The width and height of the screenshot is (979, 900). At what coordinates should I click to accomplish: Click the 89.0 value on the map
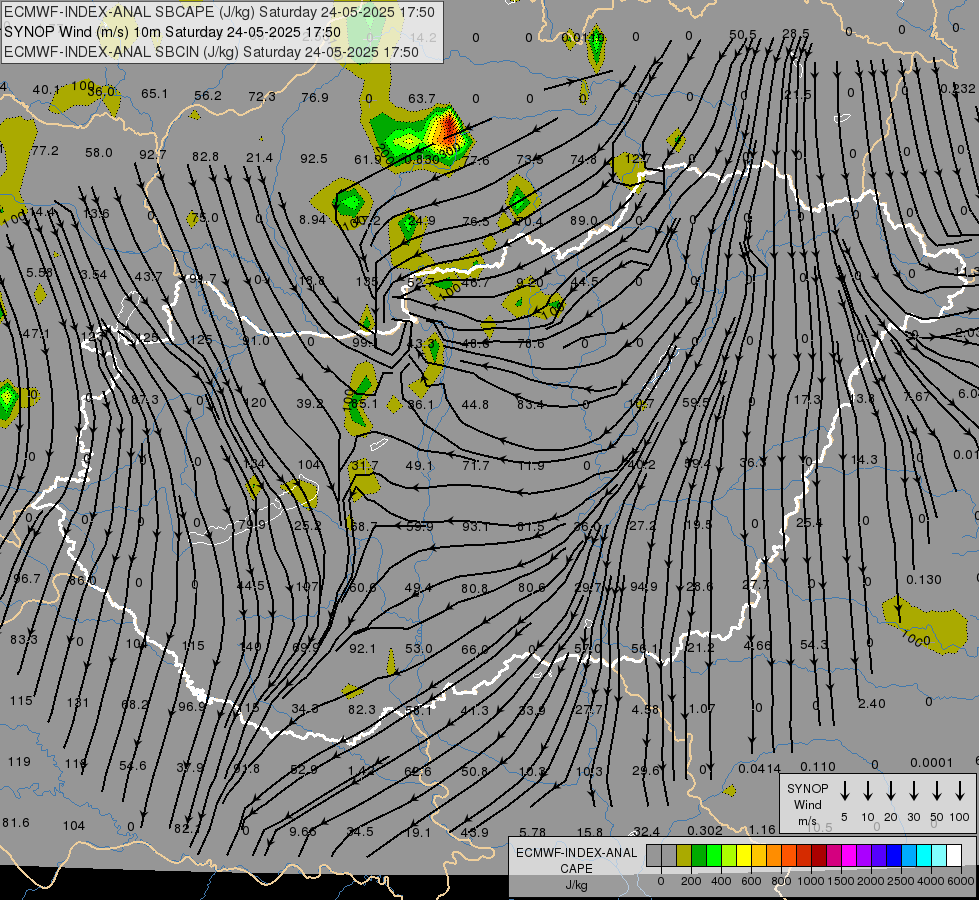(584, 220)
